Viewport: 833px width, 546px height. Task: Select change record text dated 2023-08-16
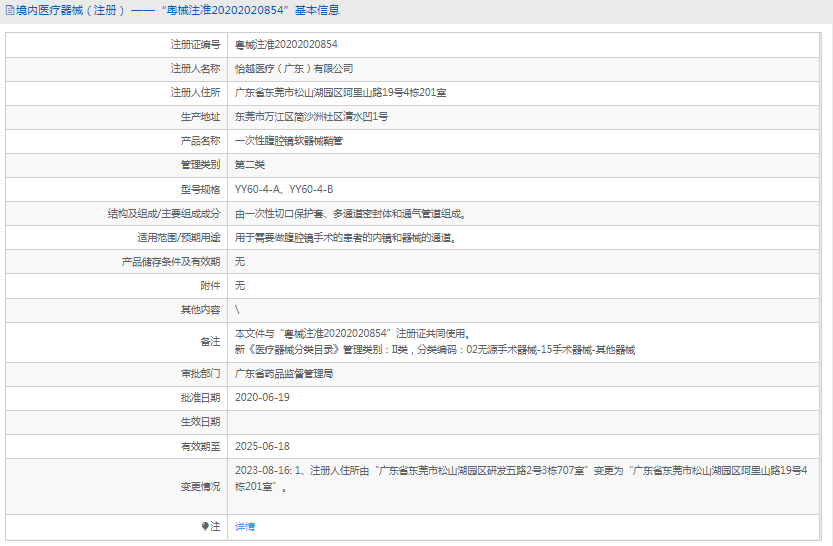[521, 479]
